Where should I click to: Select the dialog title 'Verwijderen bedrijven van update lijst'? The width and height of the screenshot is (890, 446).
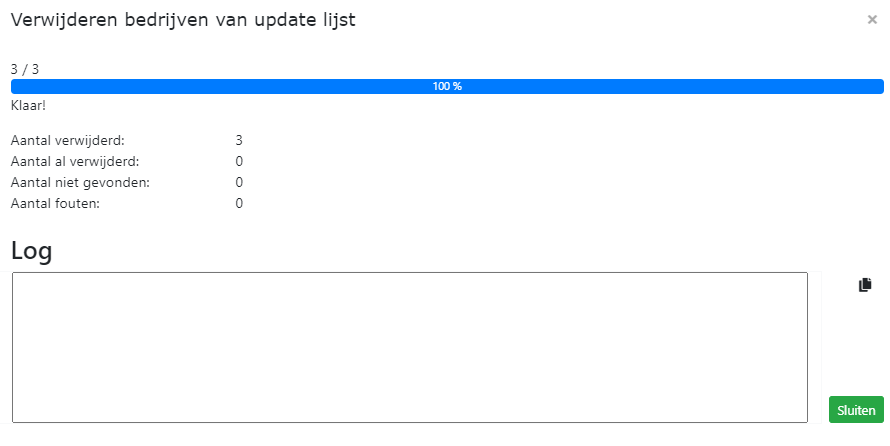coord(183,19)
